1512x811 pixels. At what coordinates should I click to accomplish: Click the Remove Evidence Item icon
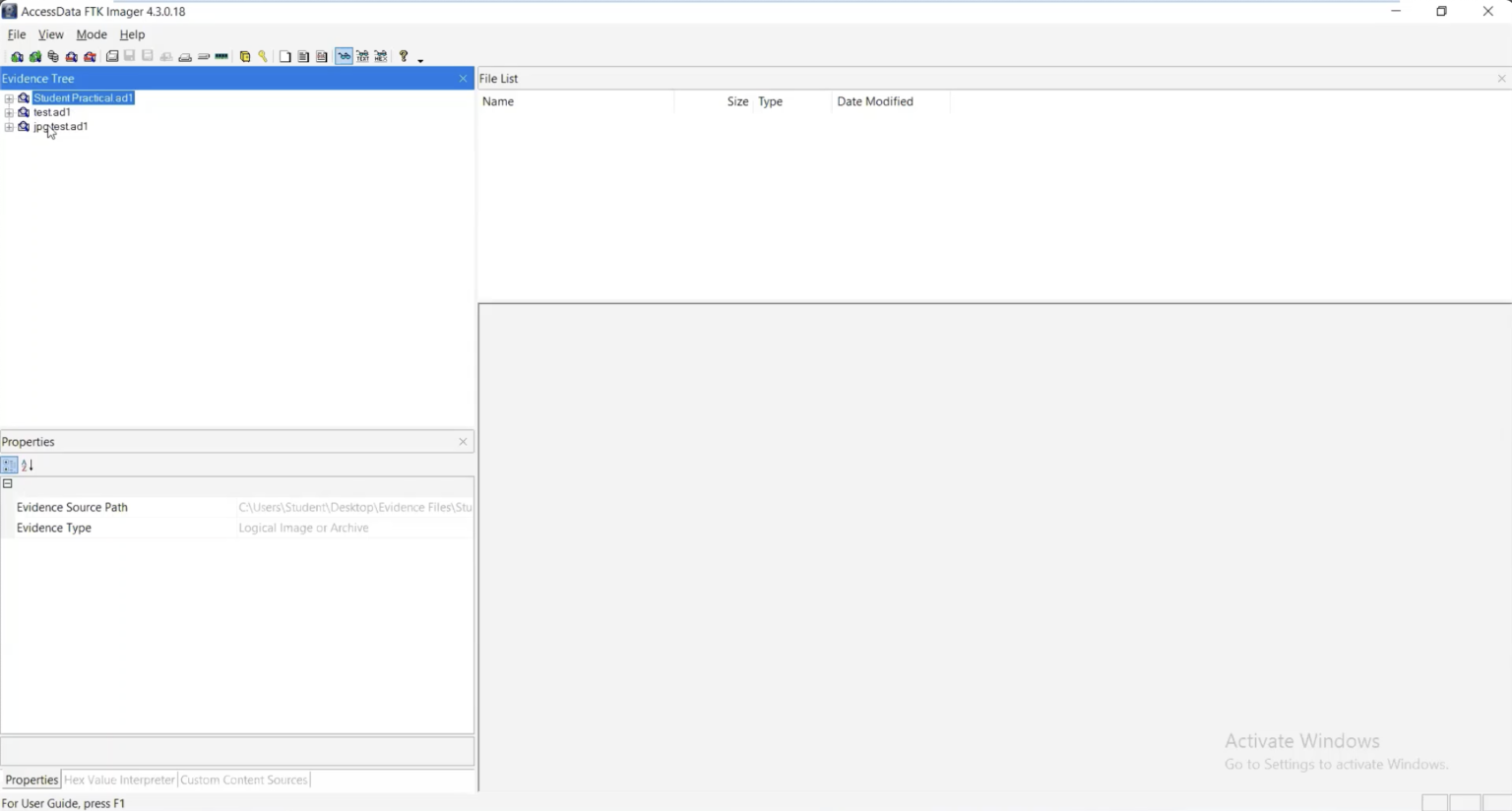click(71, 56)
